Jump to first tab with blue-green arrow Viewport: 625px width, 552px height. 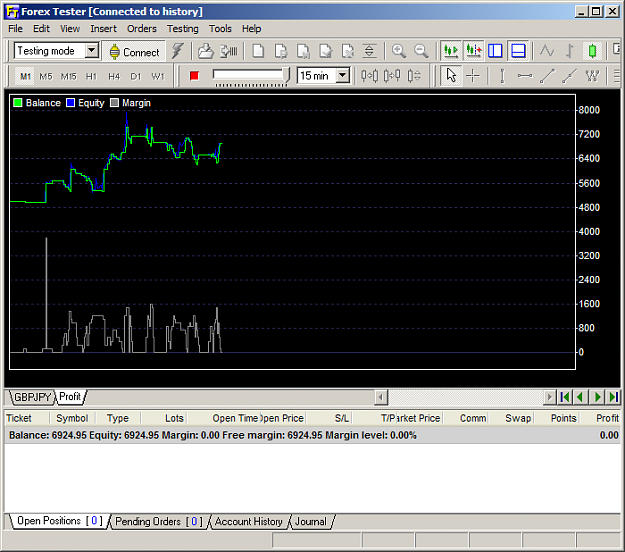(564, 397)
